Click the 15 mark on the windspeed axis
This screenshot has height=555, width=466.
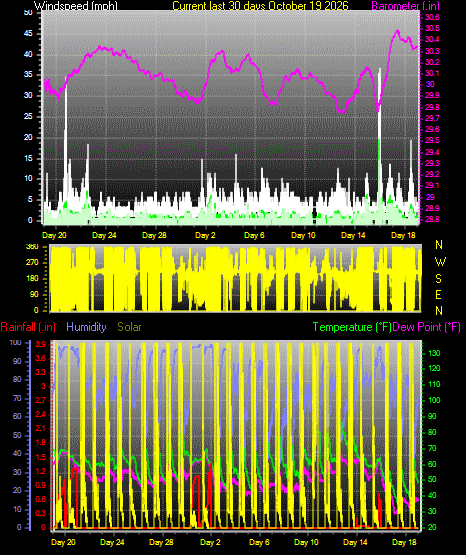(x=28, y=158)
